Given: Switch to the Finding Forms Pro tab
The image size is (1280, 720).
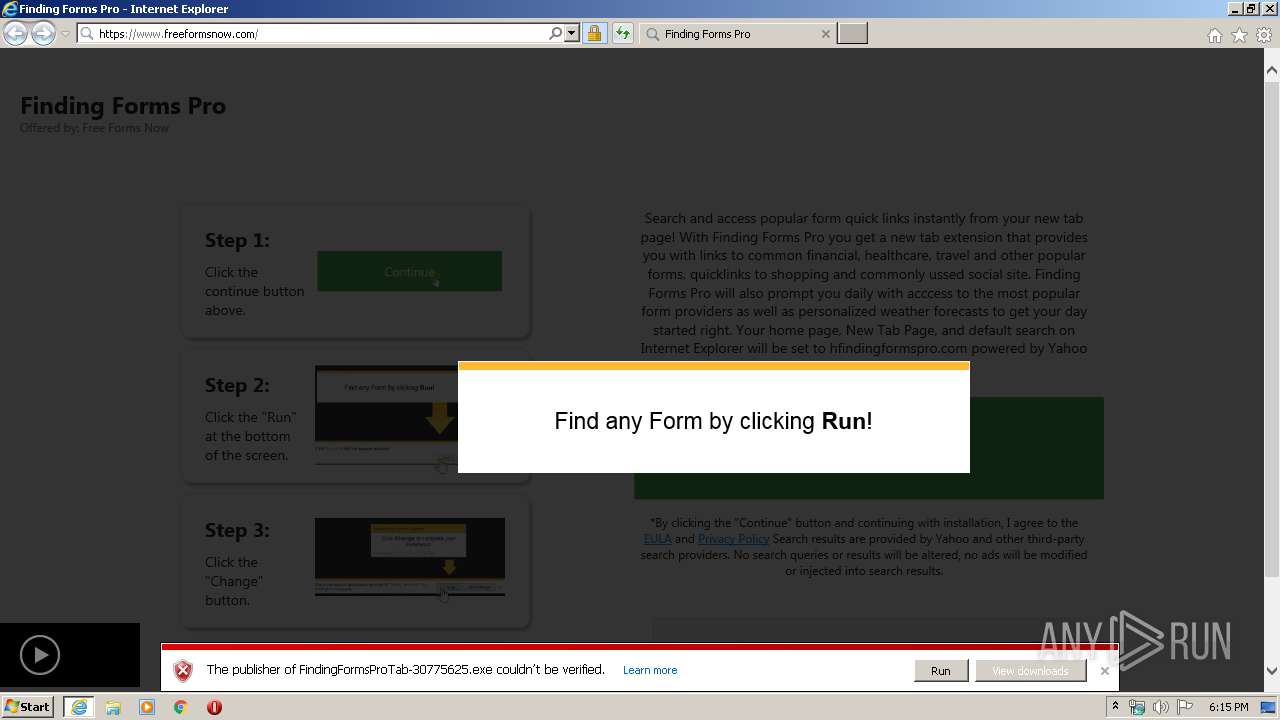Looking at the screenshot, I should click(x=738, y=33).
